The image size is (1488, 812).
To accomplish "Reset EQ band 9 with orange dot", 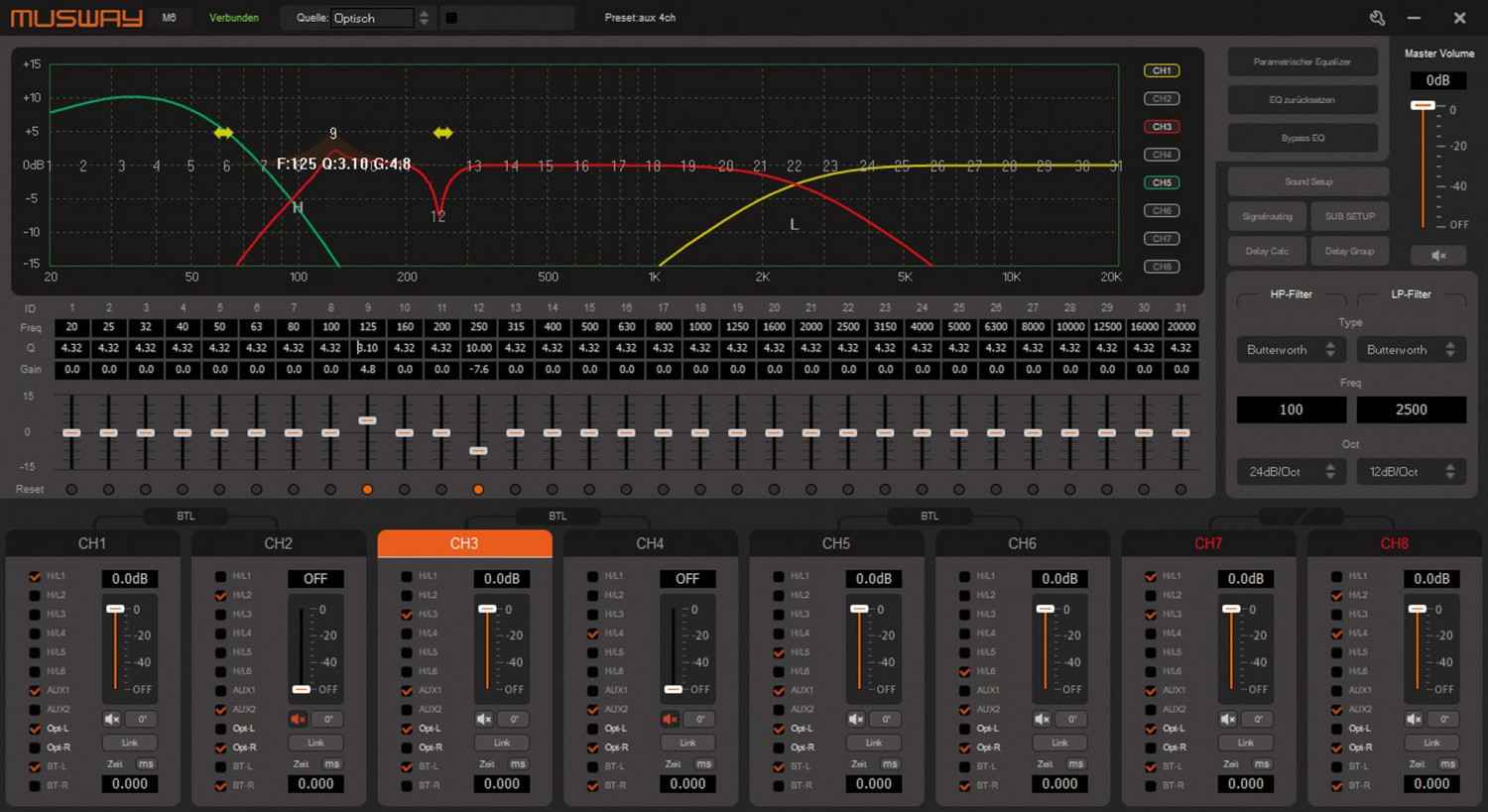I will [x=368, y=490].
